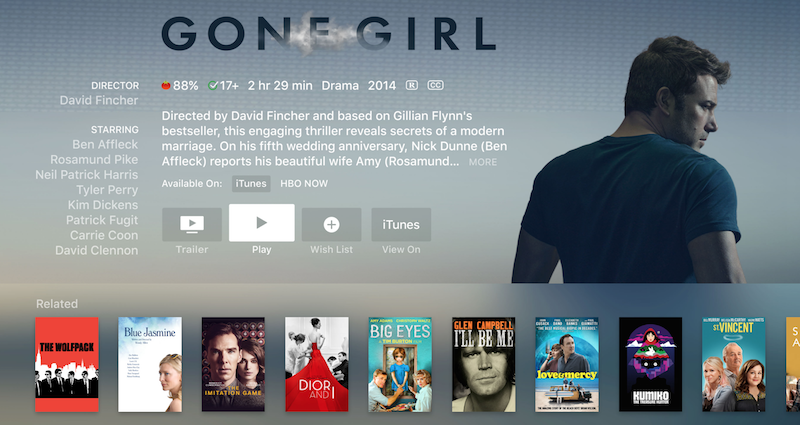Select director David Fincher
The image size is (800, 425).
[99, 101]
